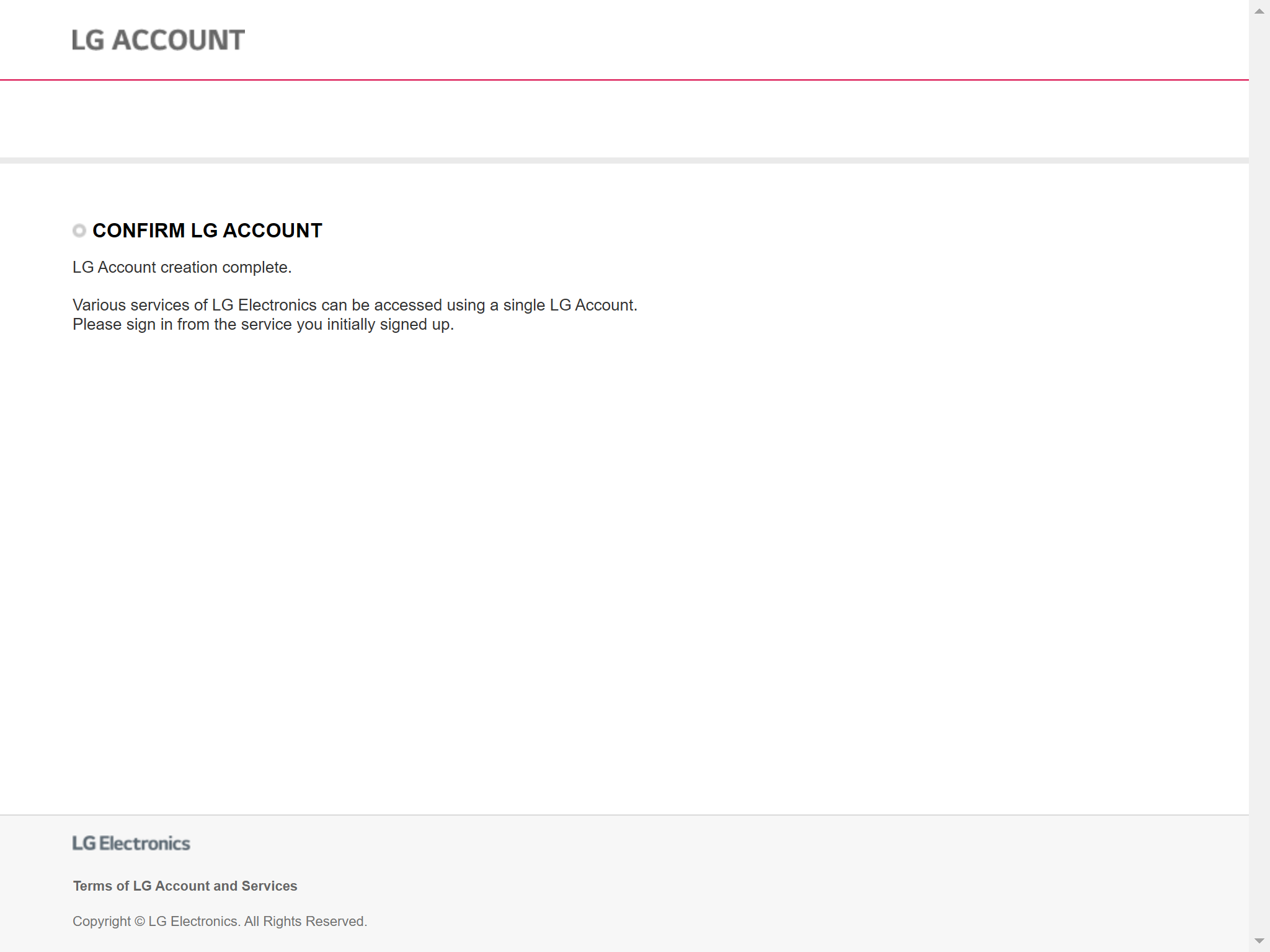Image resolution: width=1270 pixels, height=952 pixels.
Task: Click "LG Account creation complete." text
Action: pyautogui.click(x=182, y=267)
